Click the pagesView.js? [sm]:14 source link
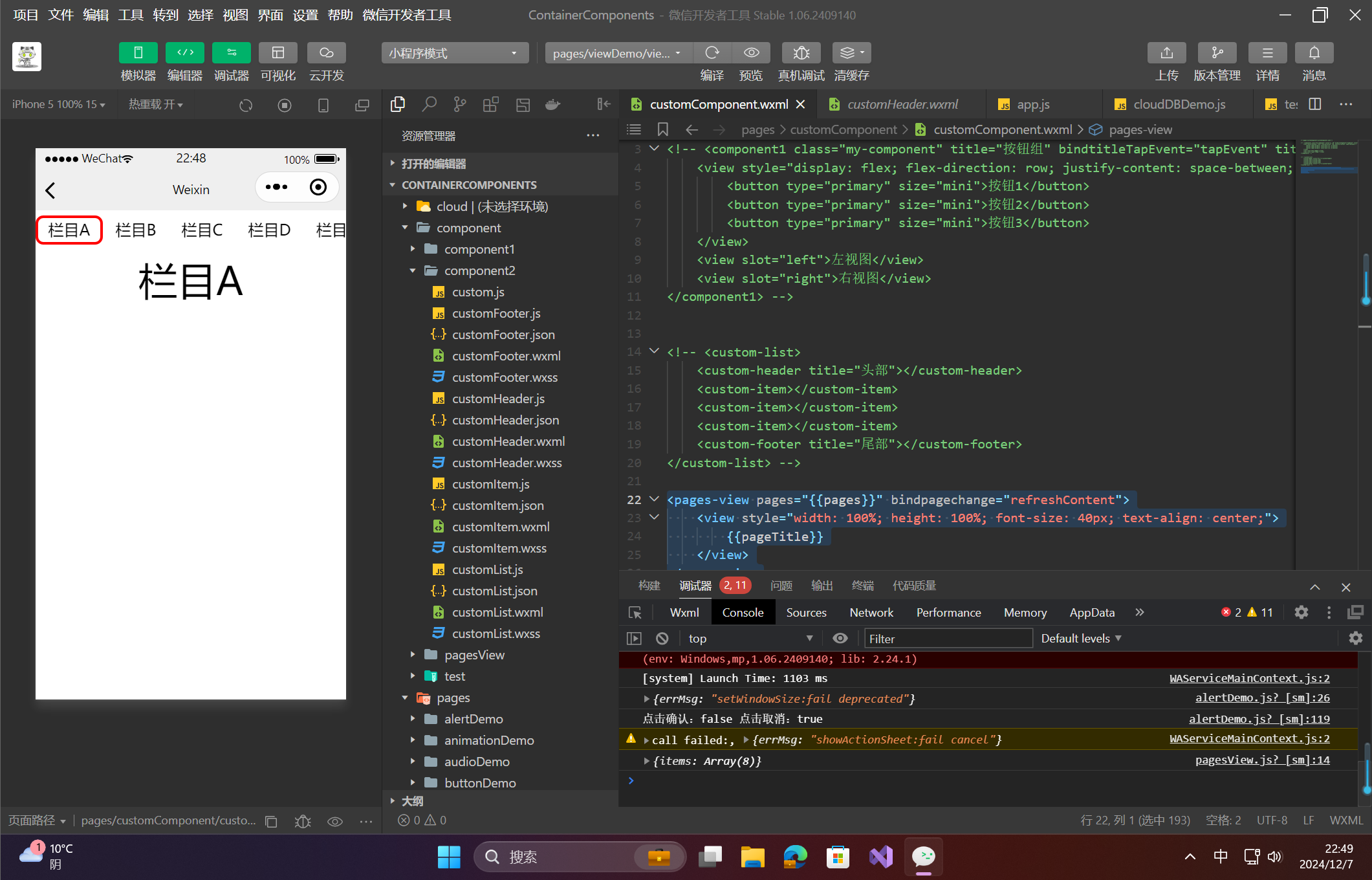 click(x=1261, y=760)
